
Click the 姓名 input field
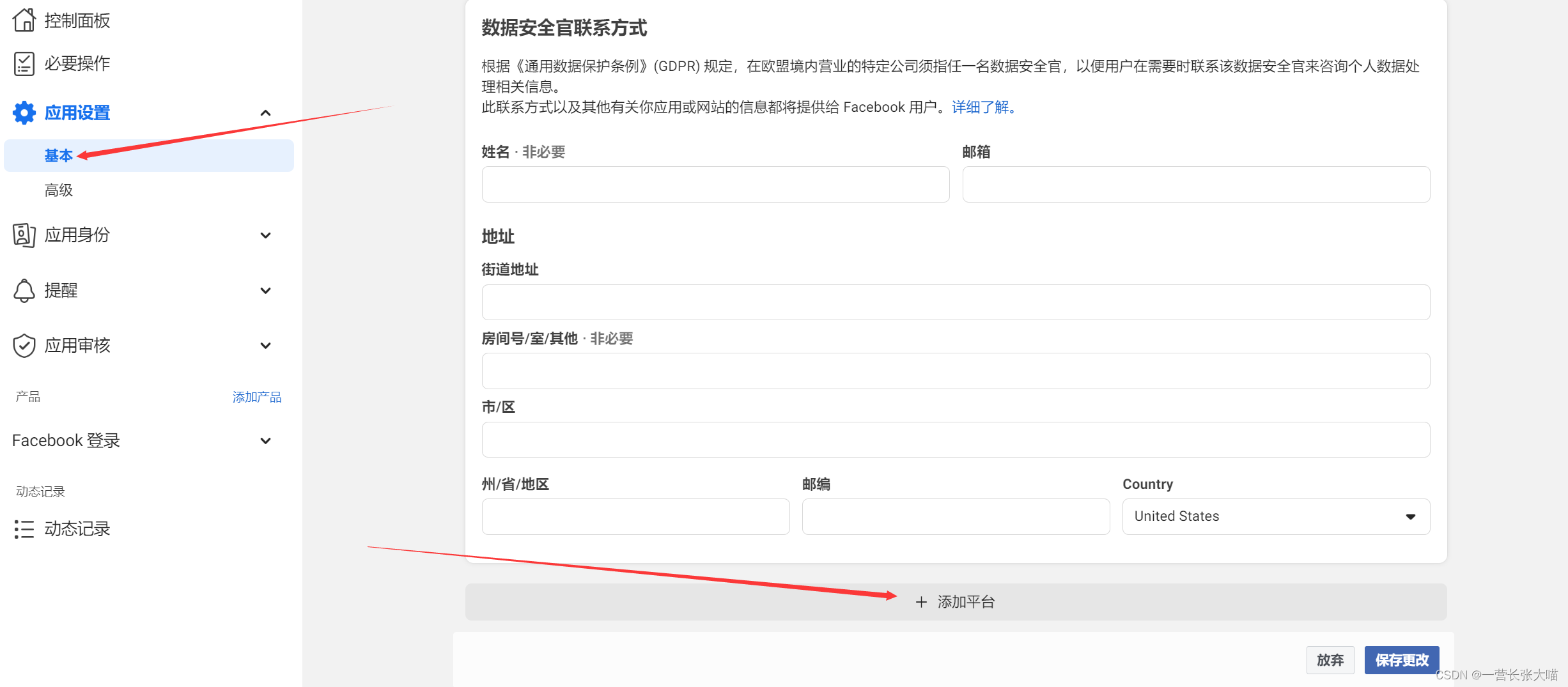(x=715, y=184)
